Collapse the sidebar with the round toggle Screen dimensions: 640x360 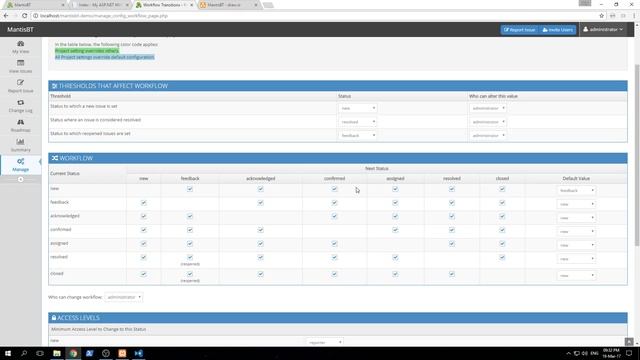click(20, 179)
